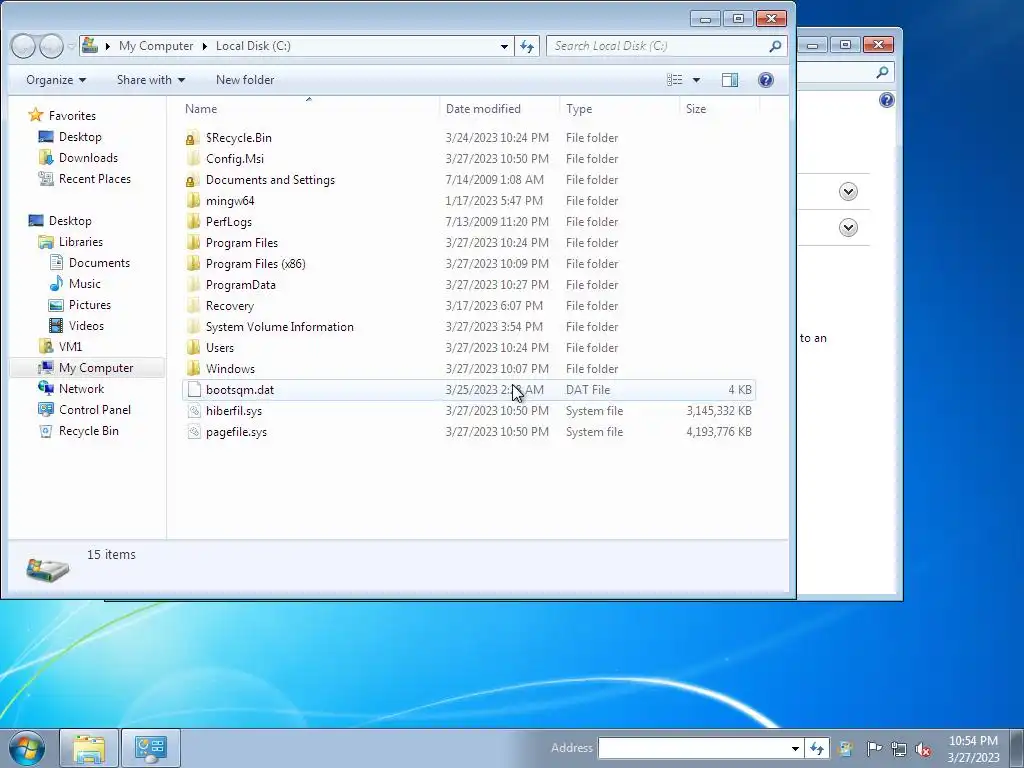Screen dimensions: 1024x768
Task: Click the Control Panel taskbar button
Action: click(150, 748)
